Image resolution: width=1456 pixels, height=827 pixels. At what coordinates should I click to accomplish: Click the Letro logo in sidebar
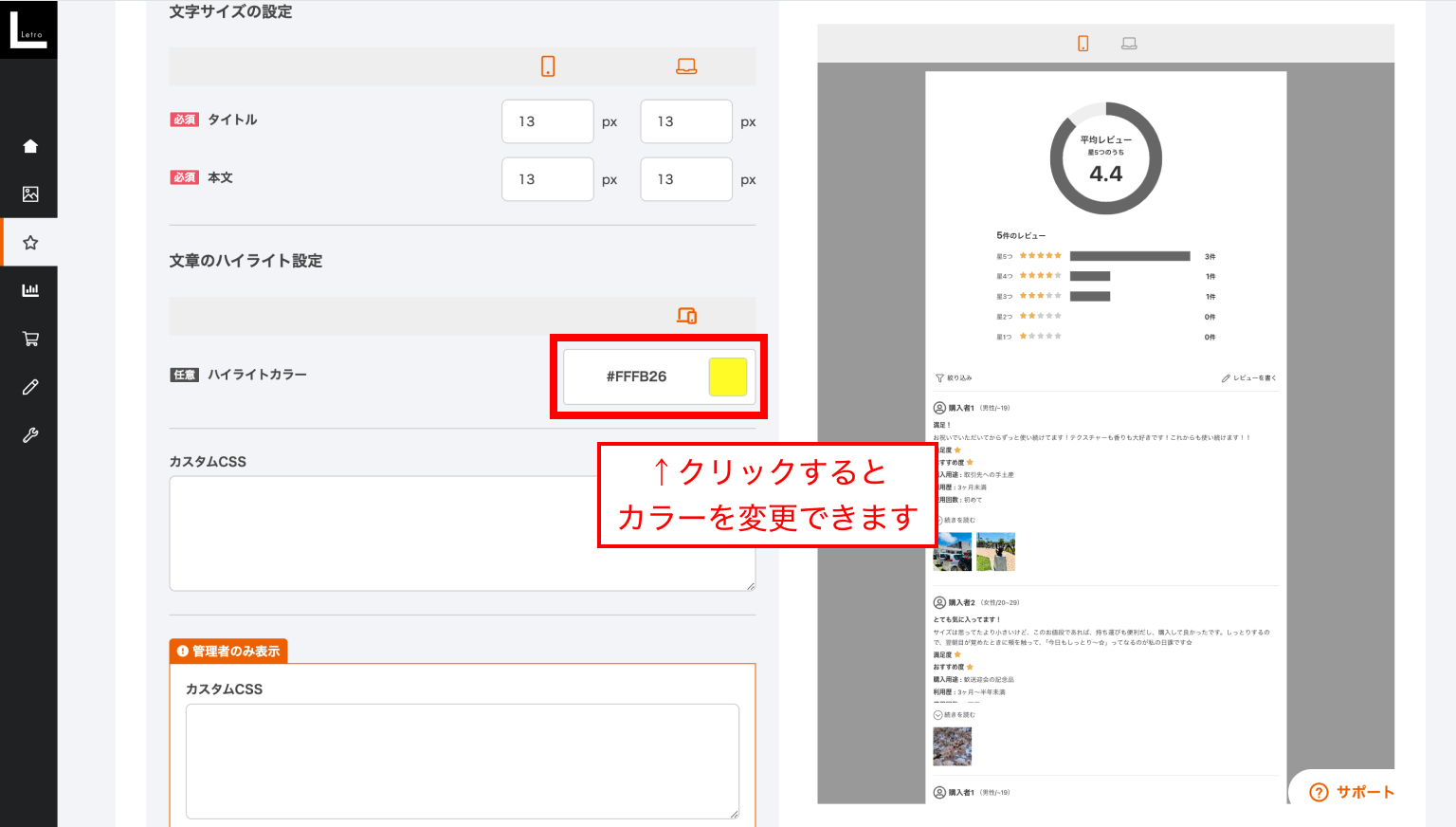[28, 29]
